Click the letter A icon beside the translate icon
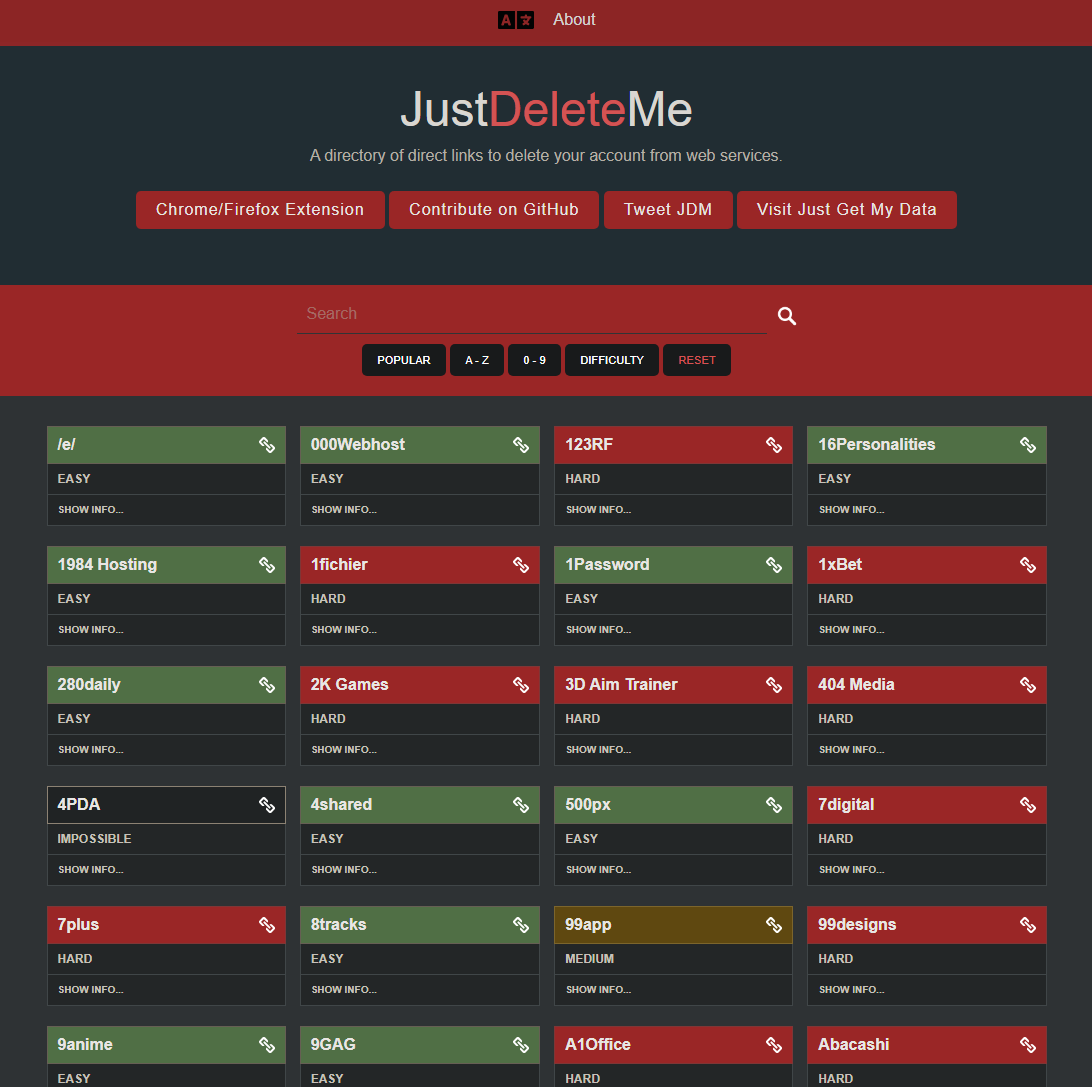The image size is (1092, 1087). pos(506,20)
